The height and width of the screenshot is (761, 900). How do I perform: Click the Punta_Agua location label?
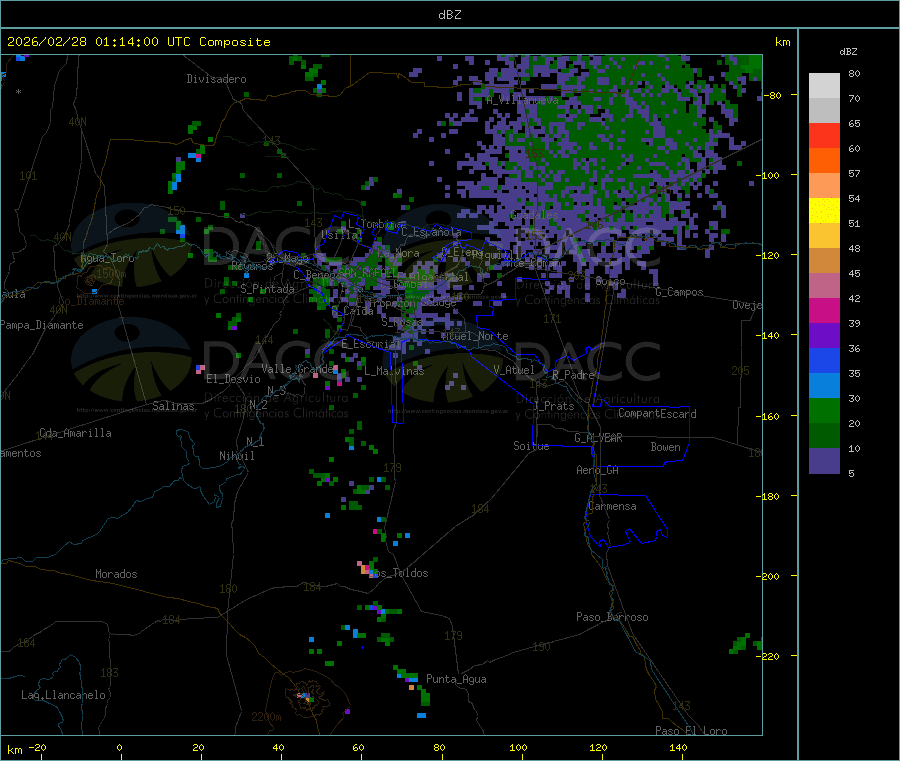pos(456,679)
